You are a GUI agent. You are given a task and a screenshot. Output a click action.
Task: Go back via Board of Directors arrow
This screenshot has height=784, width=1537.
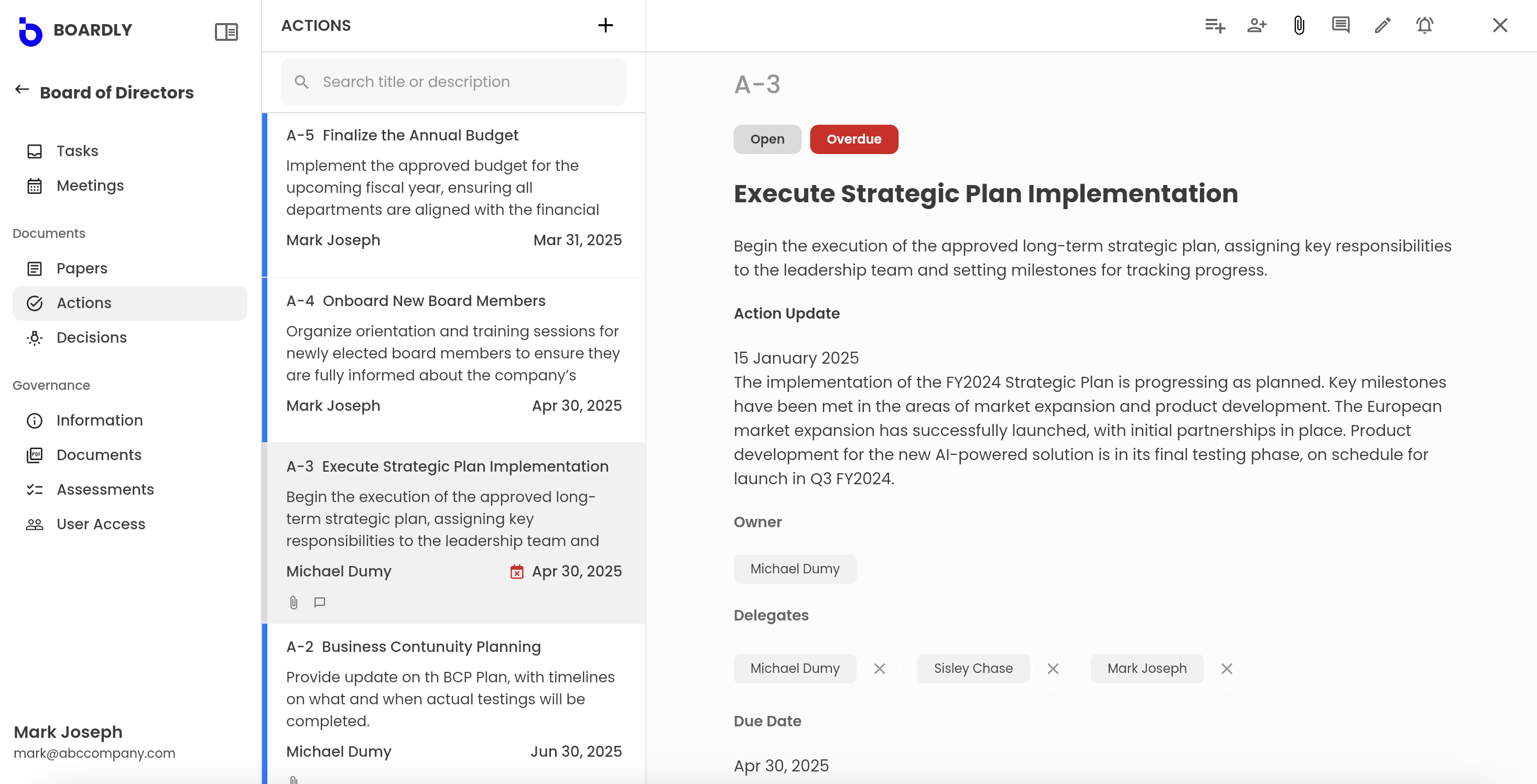(x=22, y=90)
